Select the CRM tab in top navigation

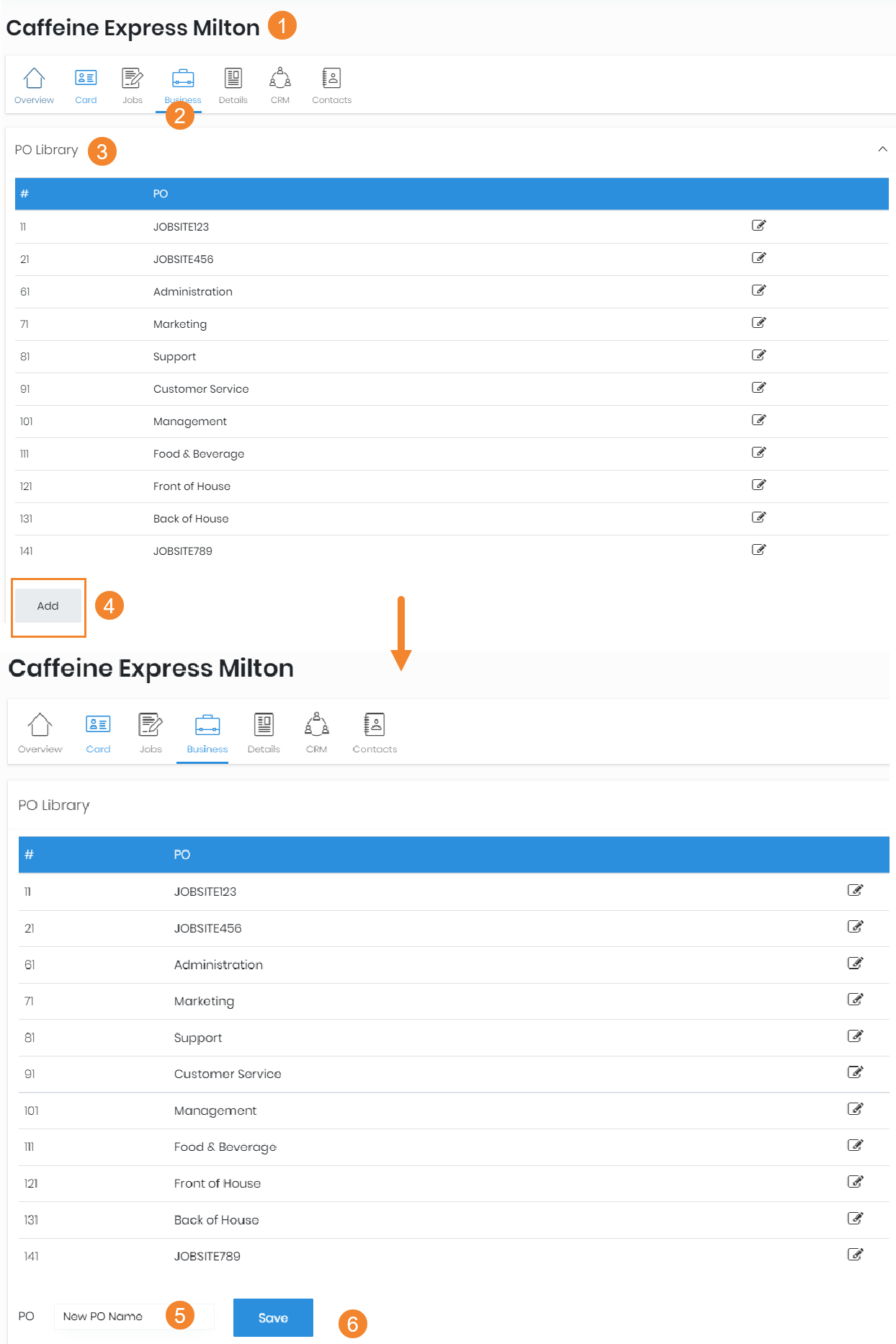(x=280, y=86)
